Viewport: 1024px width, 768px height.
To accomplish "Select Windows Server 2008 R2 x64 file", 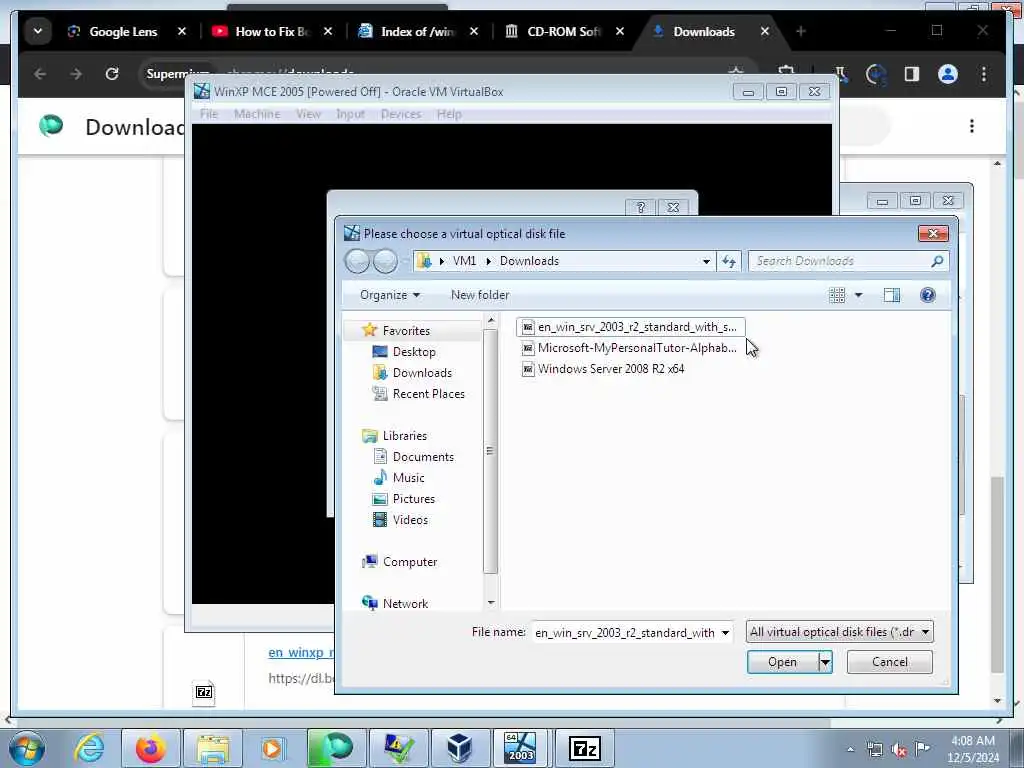I will (603, 369).
